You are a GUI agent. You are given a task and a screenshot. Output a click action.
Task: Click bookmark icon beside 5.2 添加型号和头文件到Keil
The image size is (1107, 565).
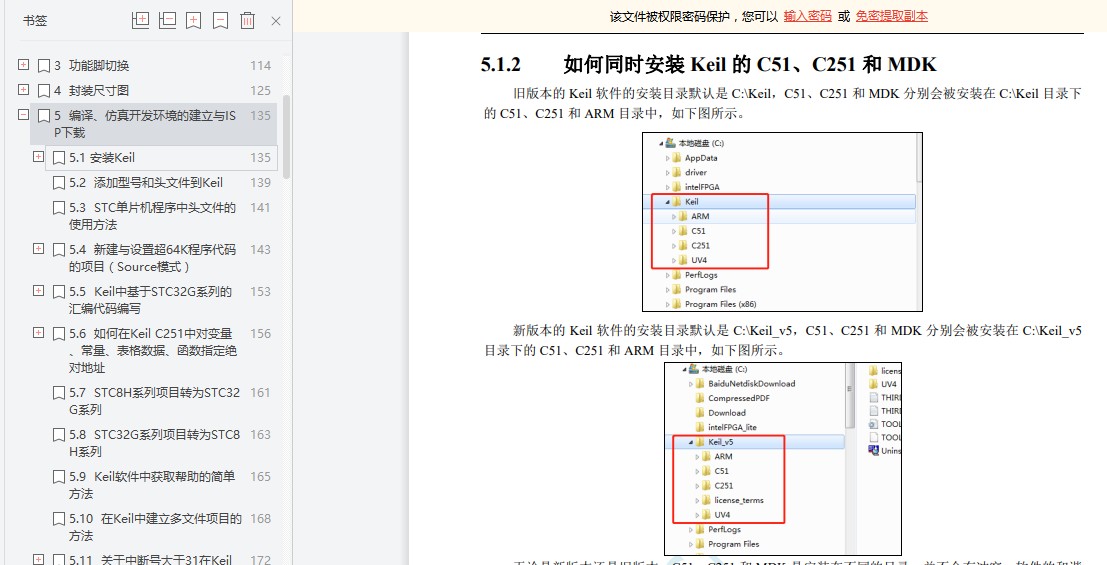59,183
